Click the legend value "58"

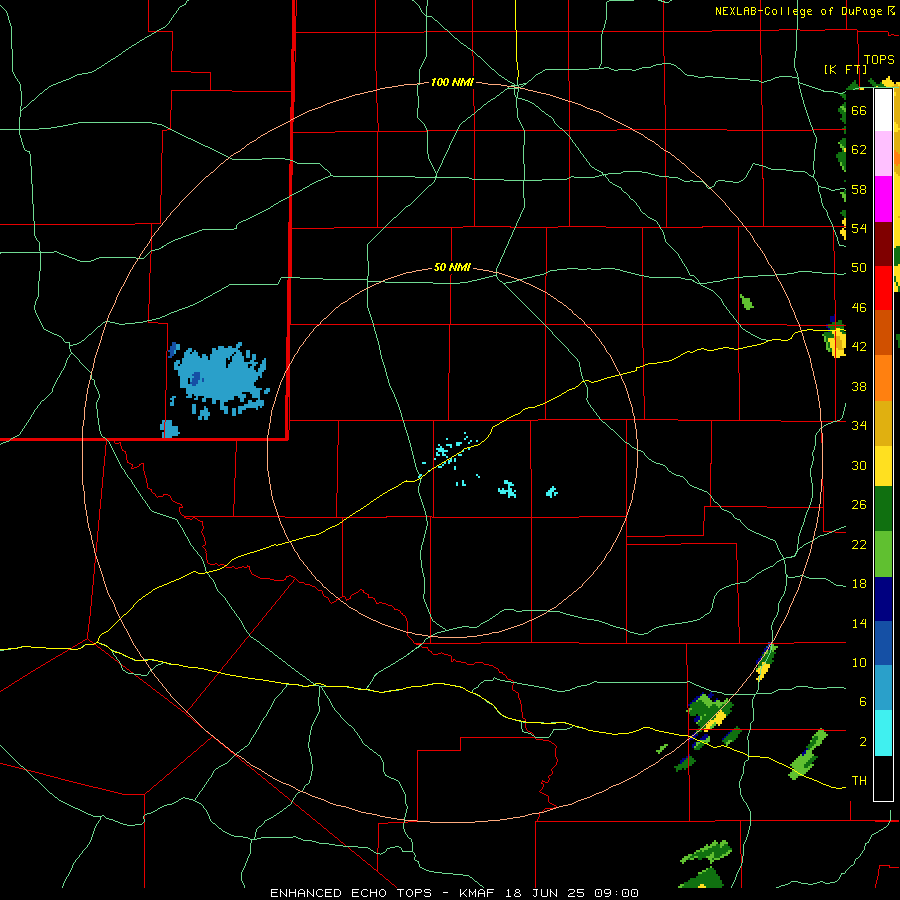click(859, 189)
